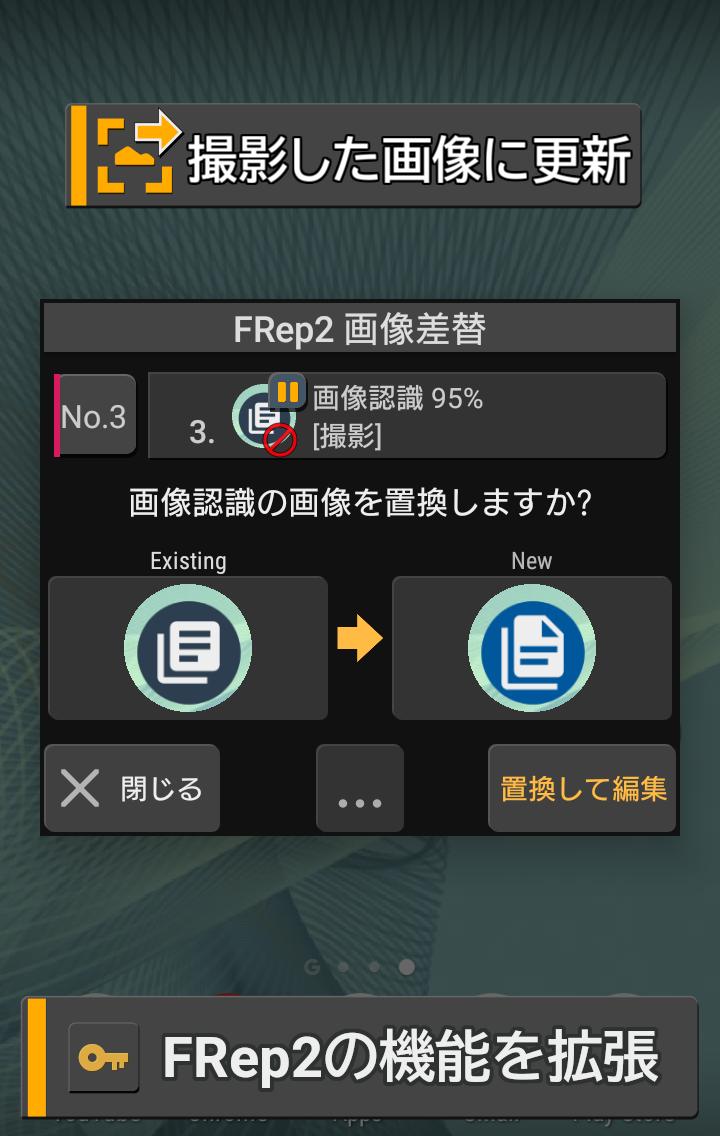Click the red prohibited circle icon

coord(280,440)
